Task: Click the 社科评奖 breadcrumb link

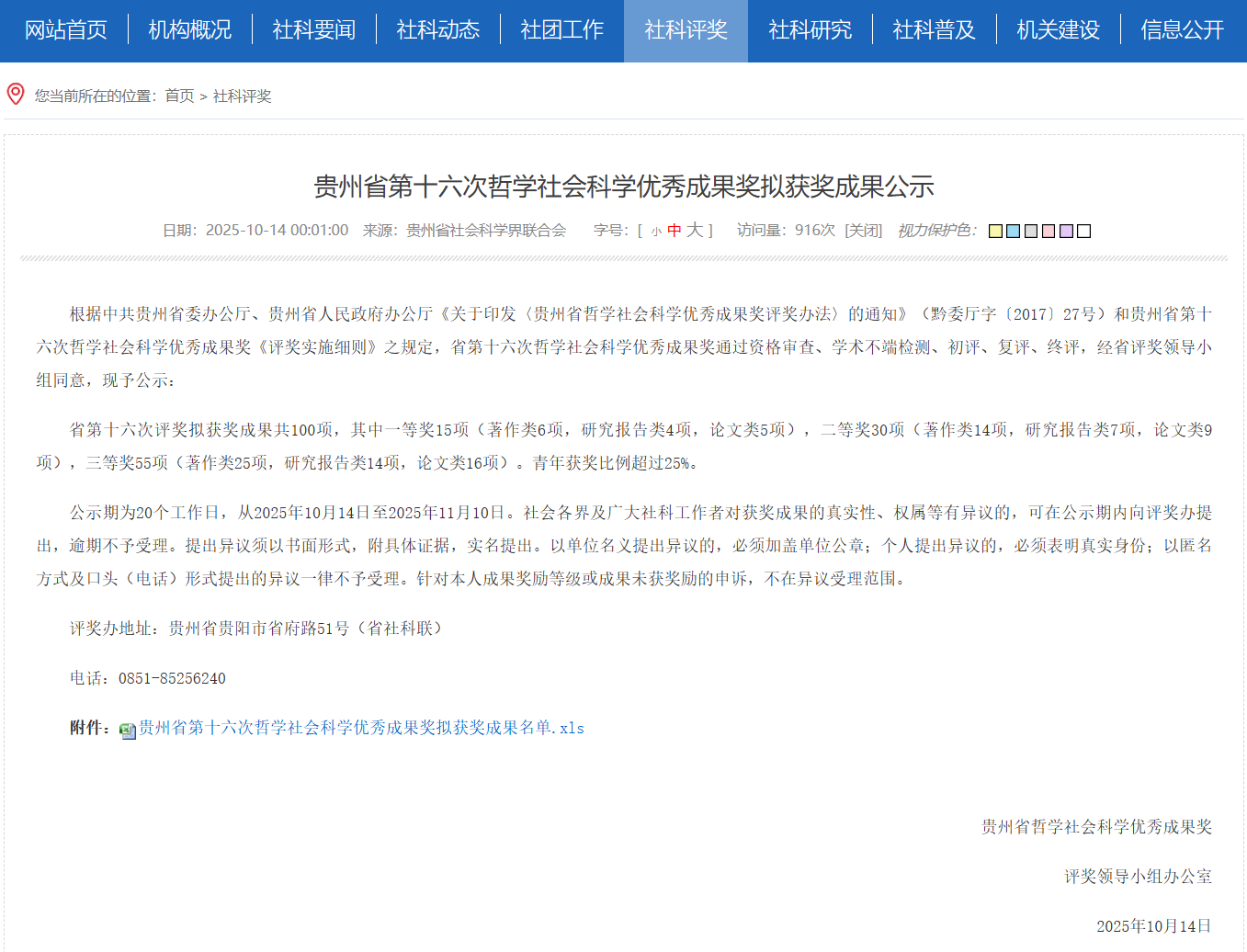Action: pos(243,96)
